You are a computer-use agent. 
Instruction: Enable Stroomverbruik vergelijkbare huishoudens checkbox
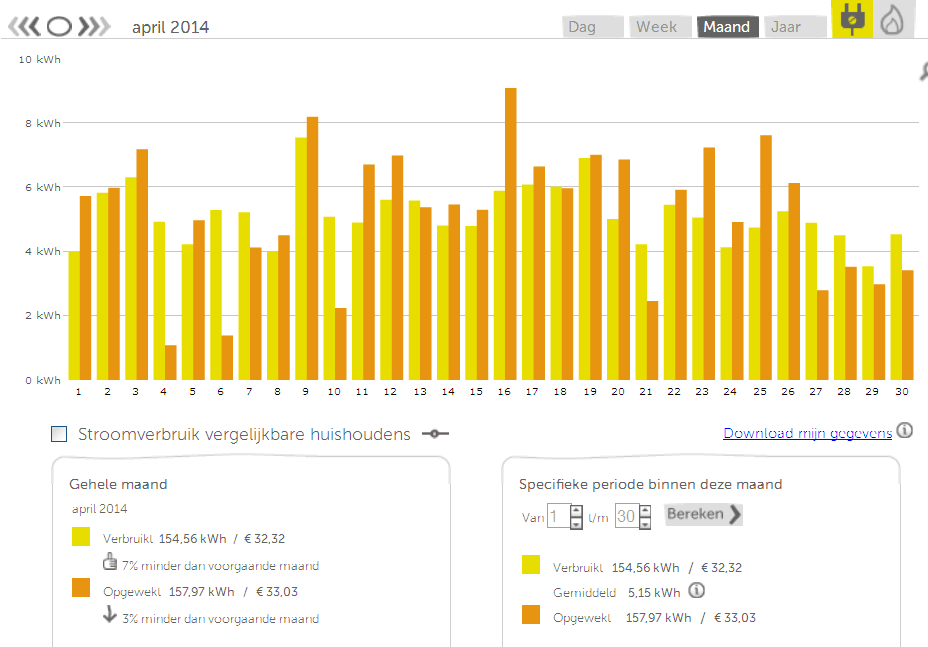click(x=59, y=434)
